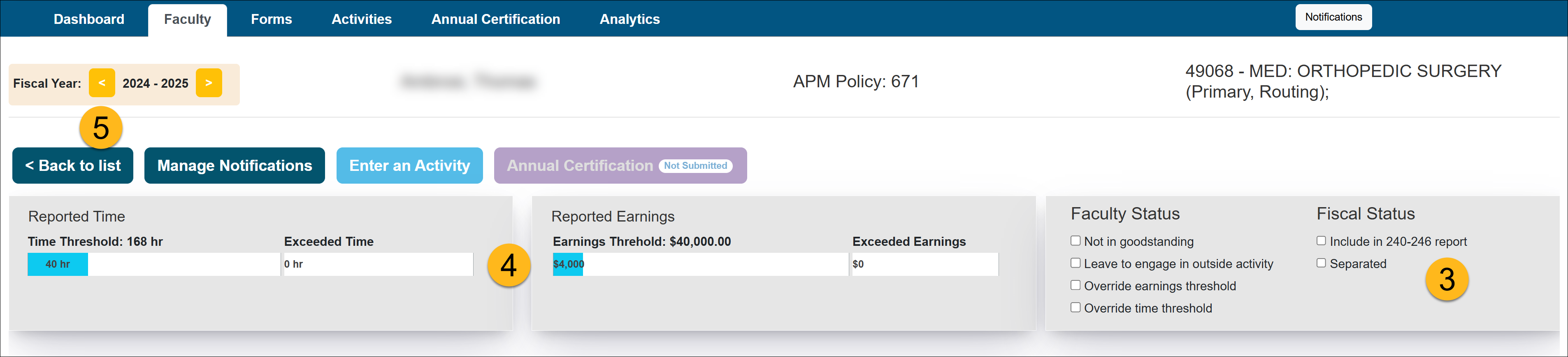Image resolution: width=1568 pixels, height=357 pixels.
Task: Open the Analytics tab
Action: point(630,19)
